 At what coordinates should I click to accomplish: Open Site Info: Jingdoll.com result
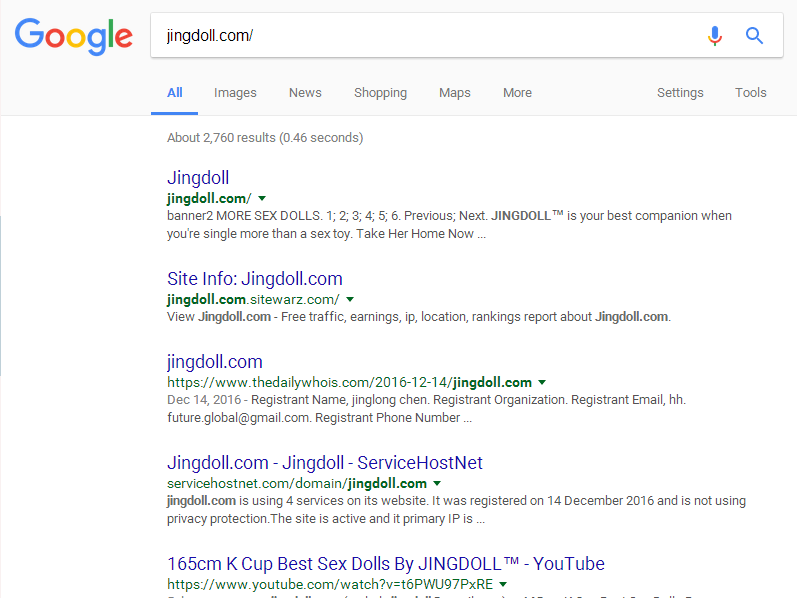[x=255, y=279]
